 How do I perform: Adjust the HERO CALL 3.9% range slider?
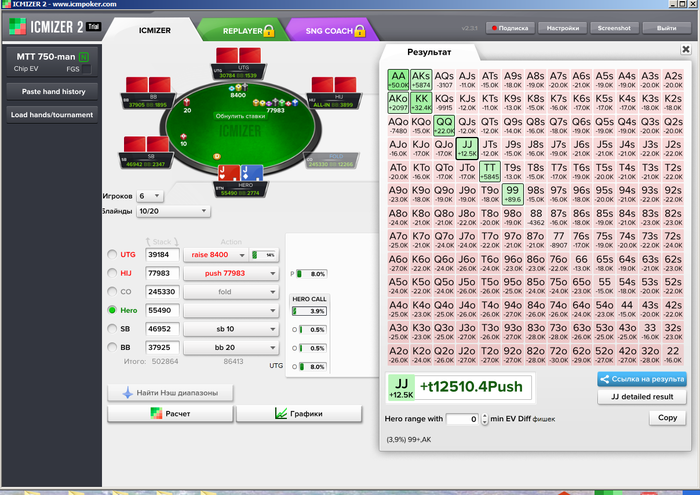[x=309, y=311]
